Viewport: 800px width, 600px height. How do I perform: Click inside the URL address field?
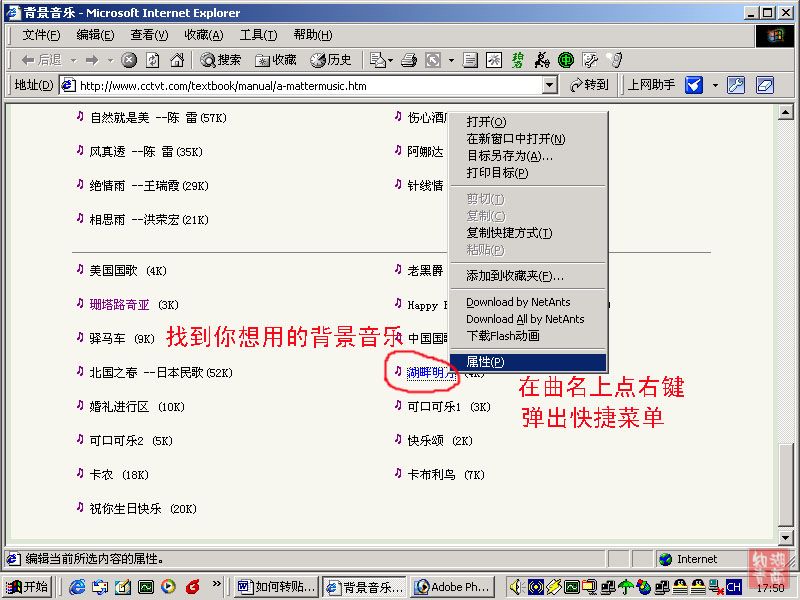coord(300,86)
